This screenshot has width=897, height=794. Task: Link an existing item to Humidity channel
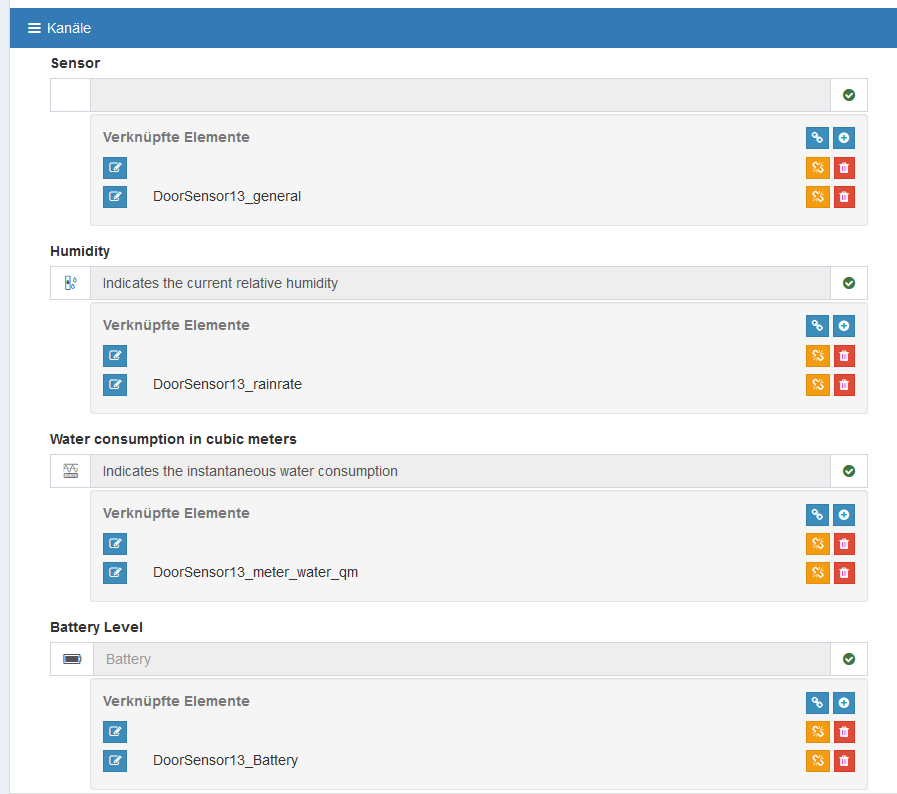tap(817, 326)
